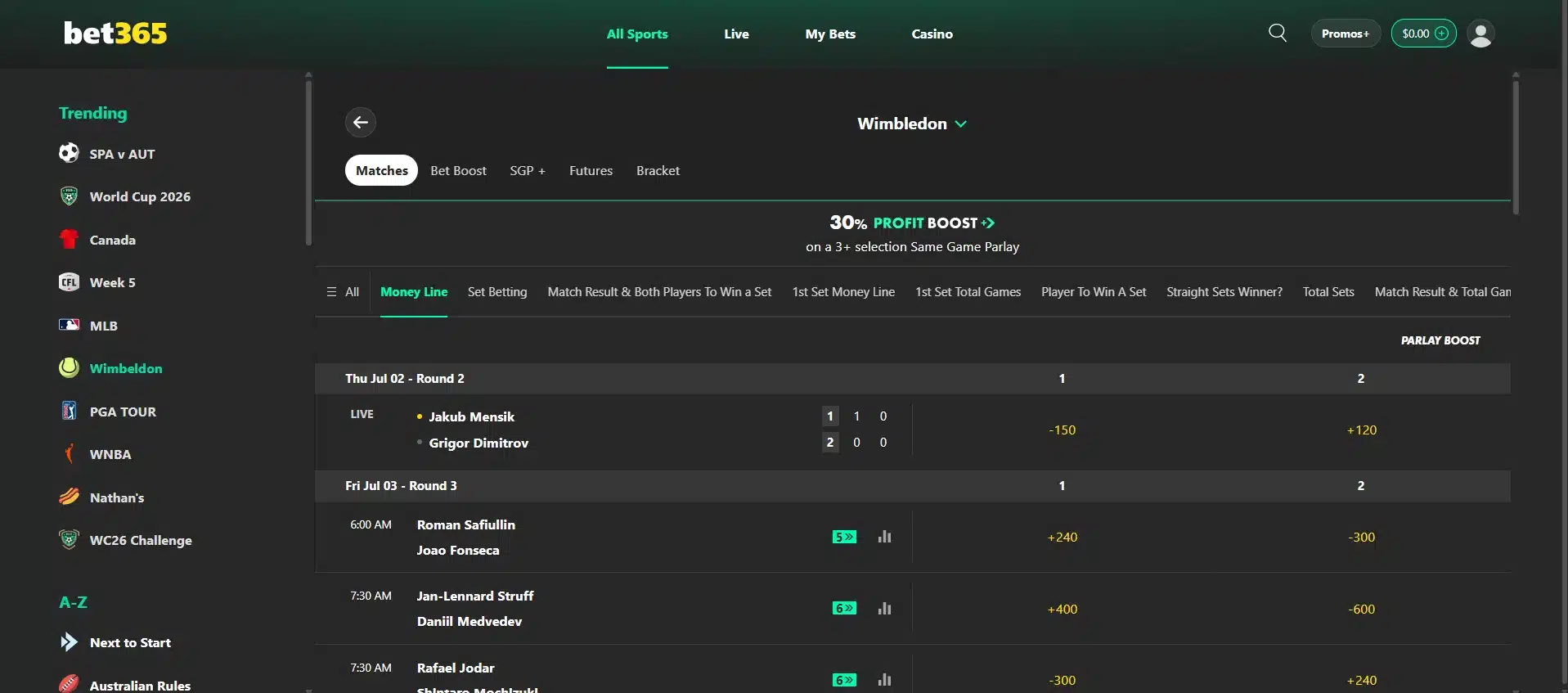Click the PARLAY BOOST label

1440,340
